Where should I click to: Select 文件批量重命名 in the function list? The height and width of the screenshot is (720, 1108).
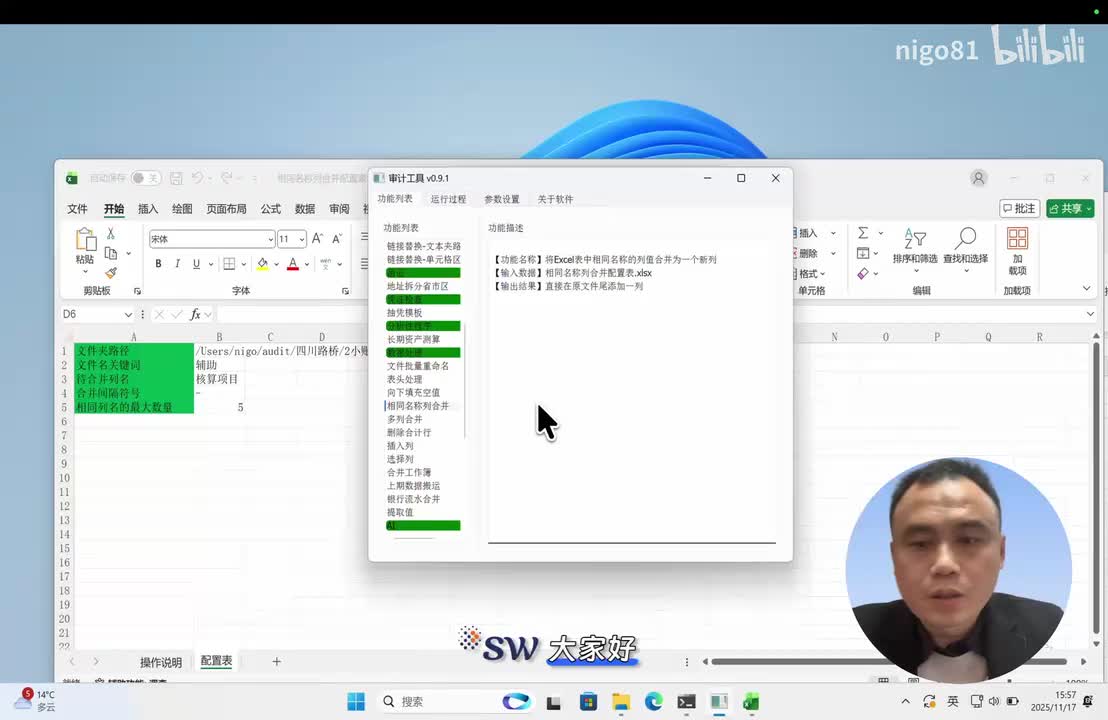click(418, 366)
